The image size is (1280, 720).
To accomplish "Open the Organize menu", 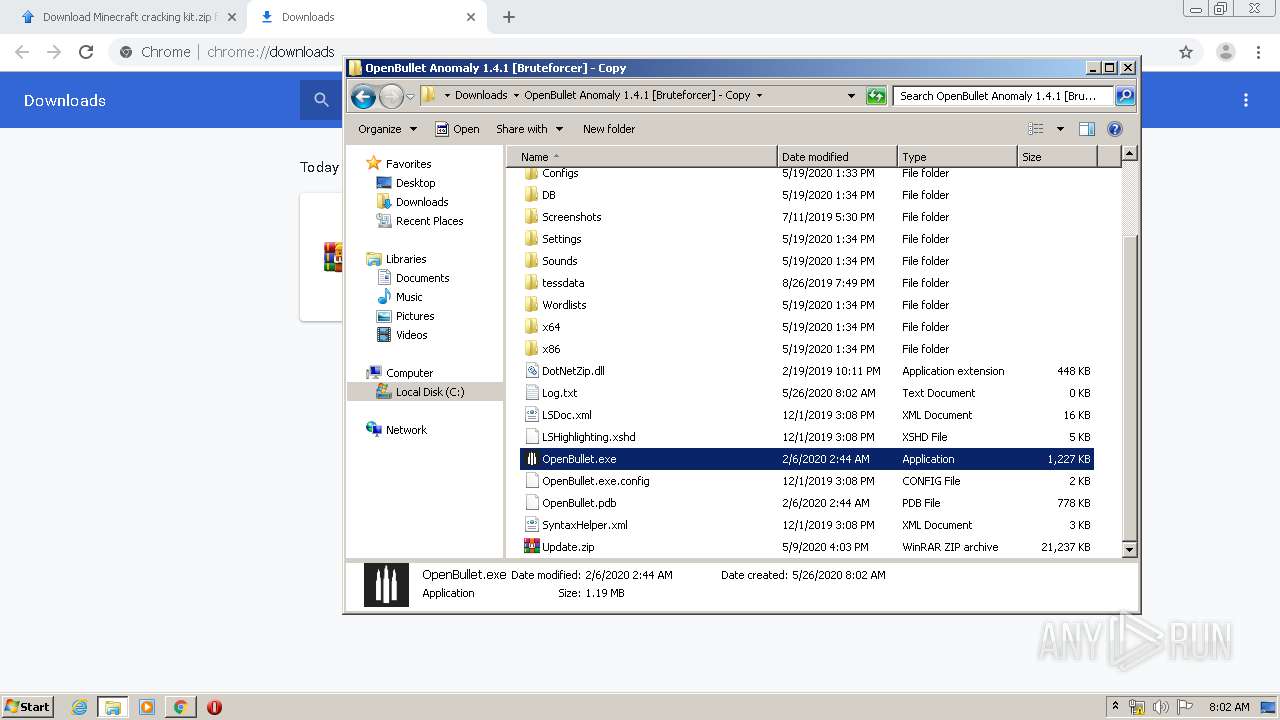I will coord(387,129).
